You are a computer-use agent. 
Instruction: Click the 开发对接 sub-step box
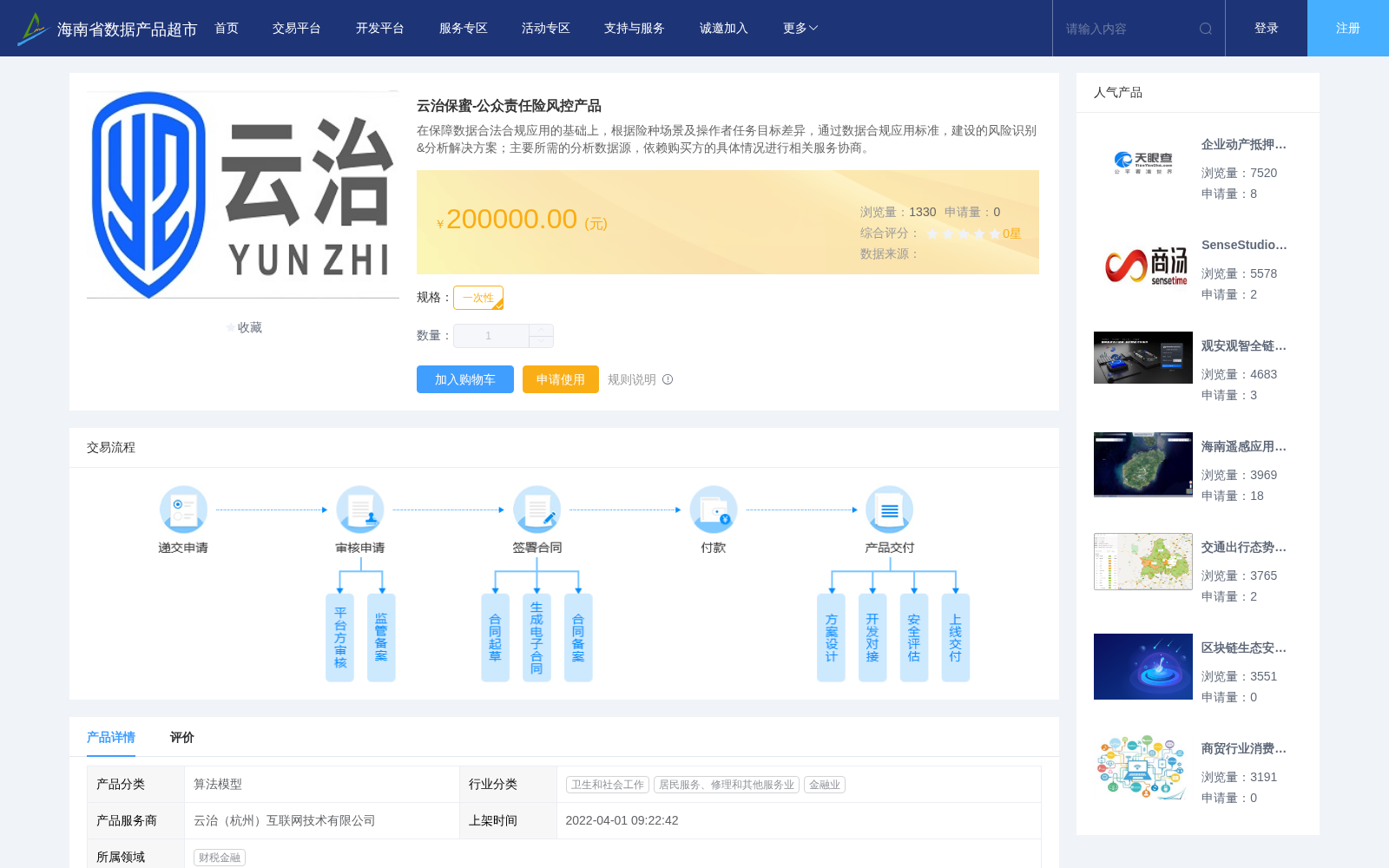tap(872, 638)
